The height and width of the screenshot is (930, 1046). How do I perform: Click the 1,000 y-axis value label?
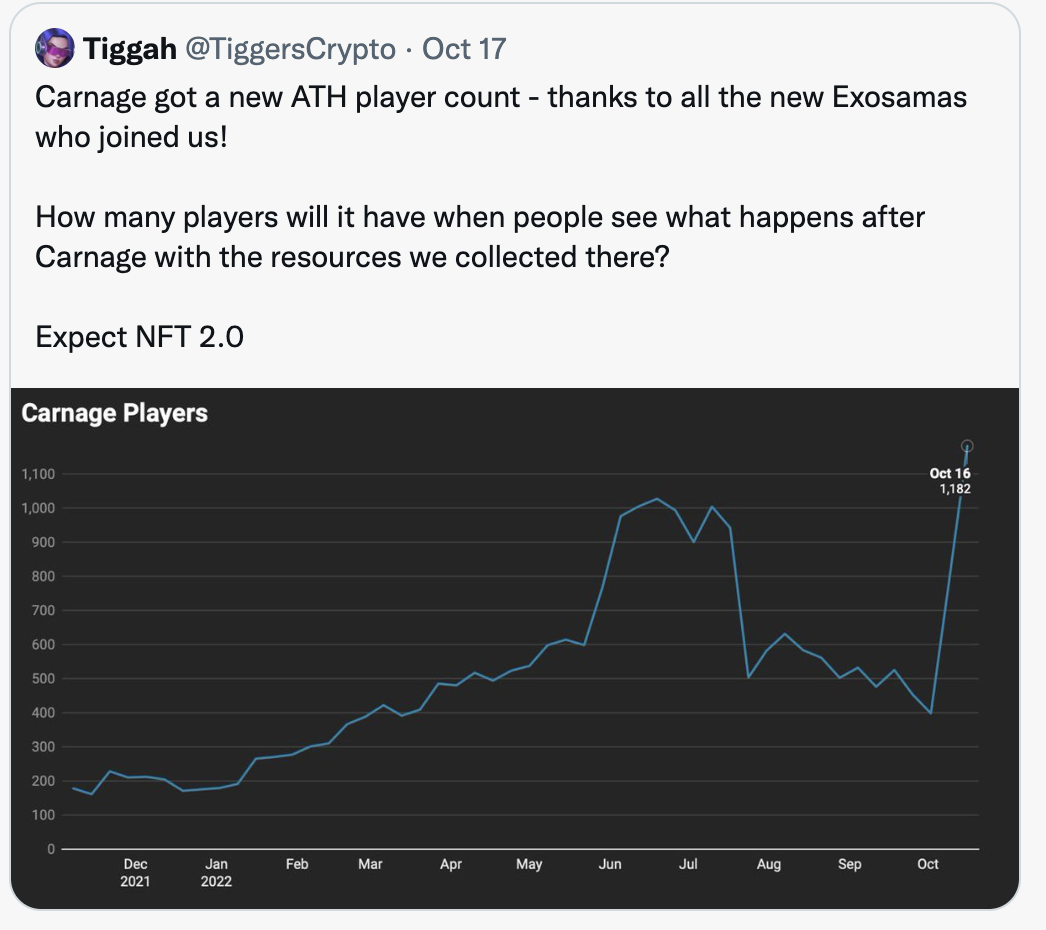point(38,508)
